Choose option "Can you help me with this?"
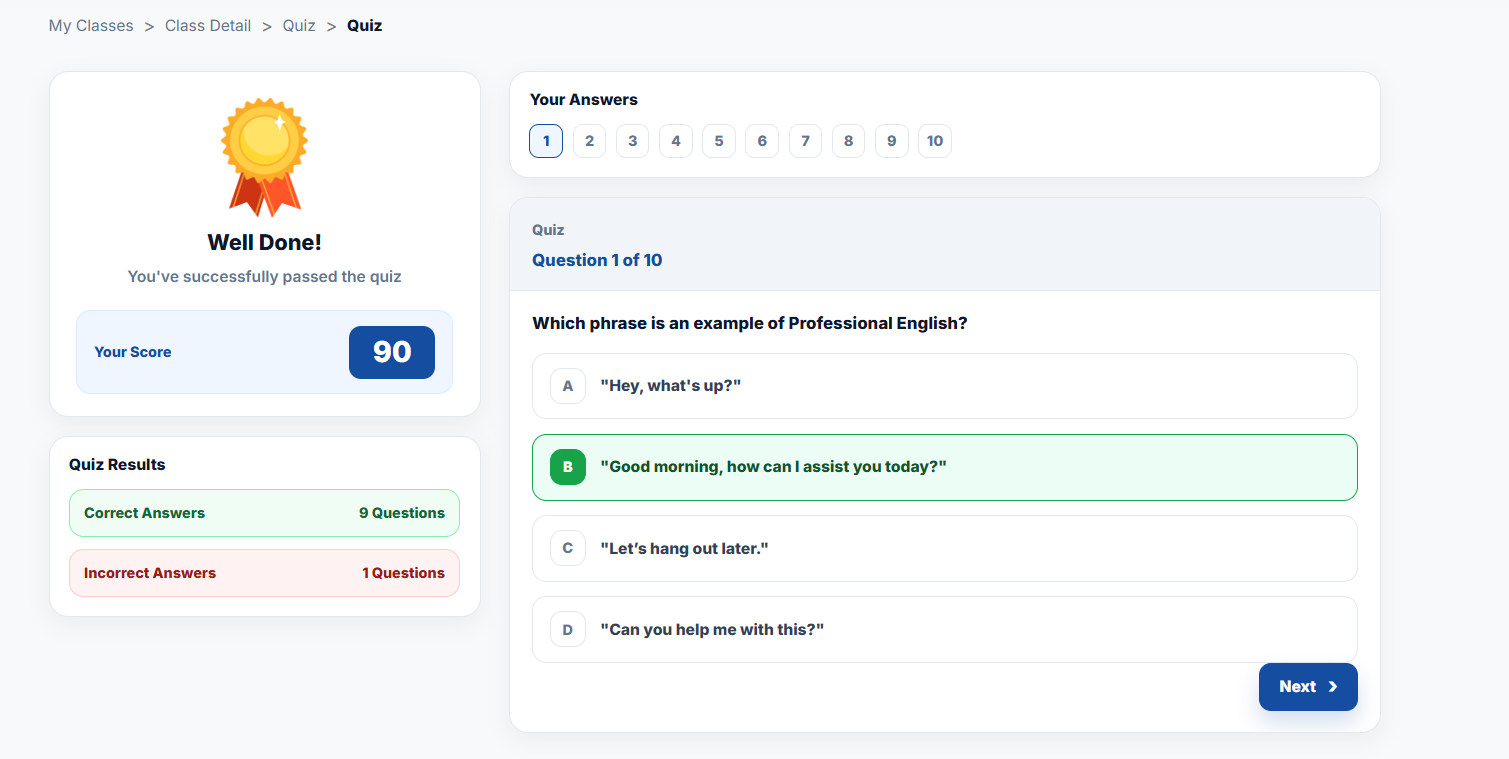The image size is (1509, 759). (x=945, y=630)
